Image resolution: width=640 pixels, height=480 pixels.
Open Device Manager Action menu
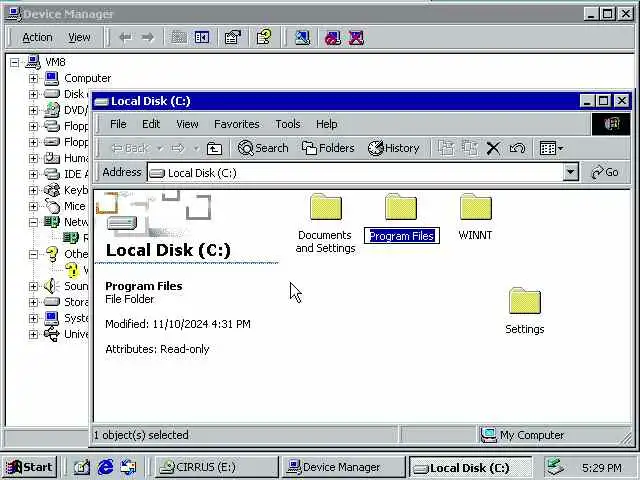(37, 38)
